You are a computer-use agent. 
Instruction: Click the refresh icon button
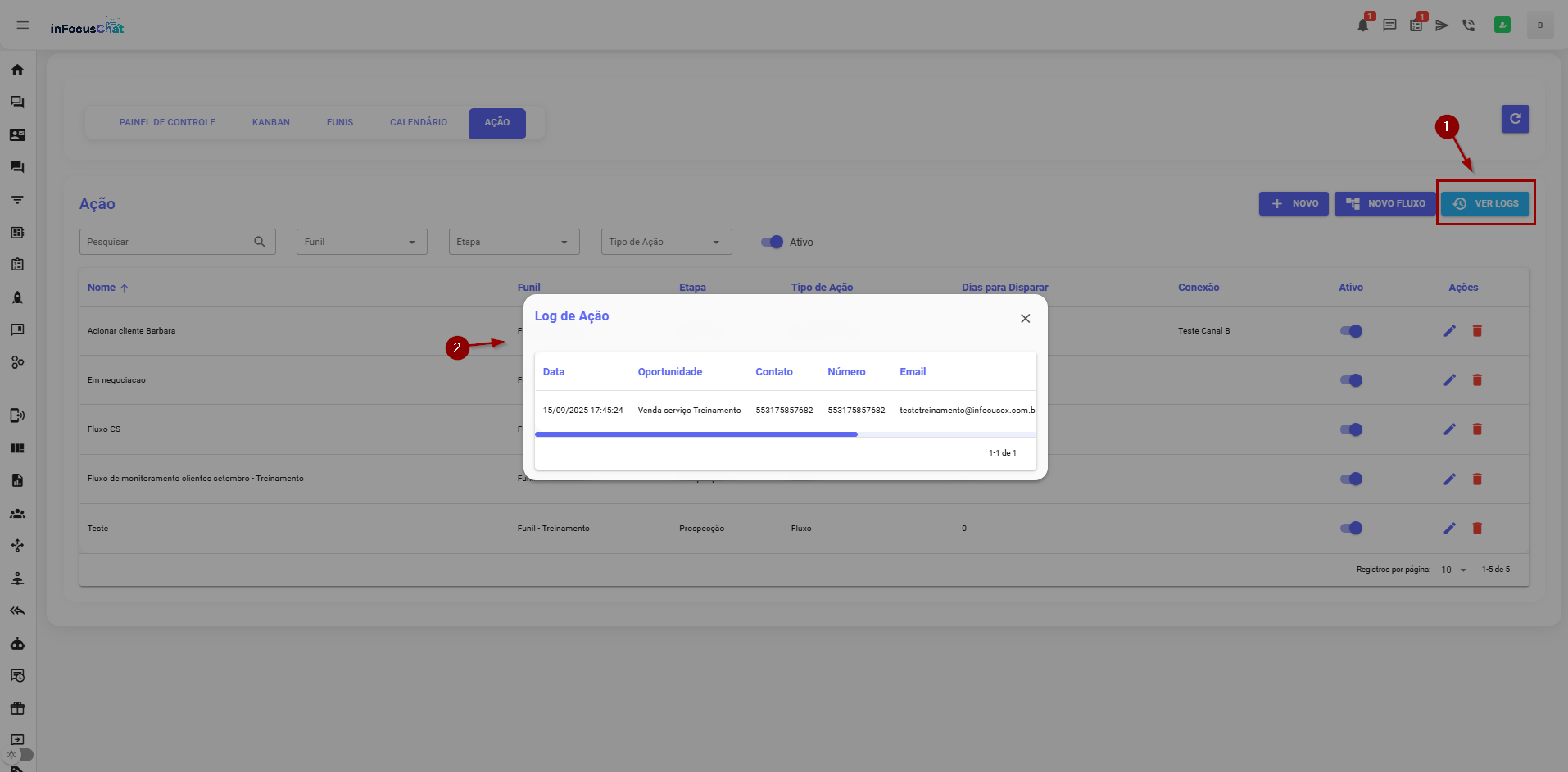click(1515, 119)
